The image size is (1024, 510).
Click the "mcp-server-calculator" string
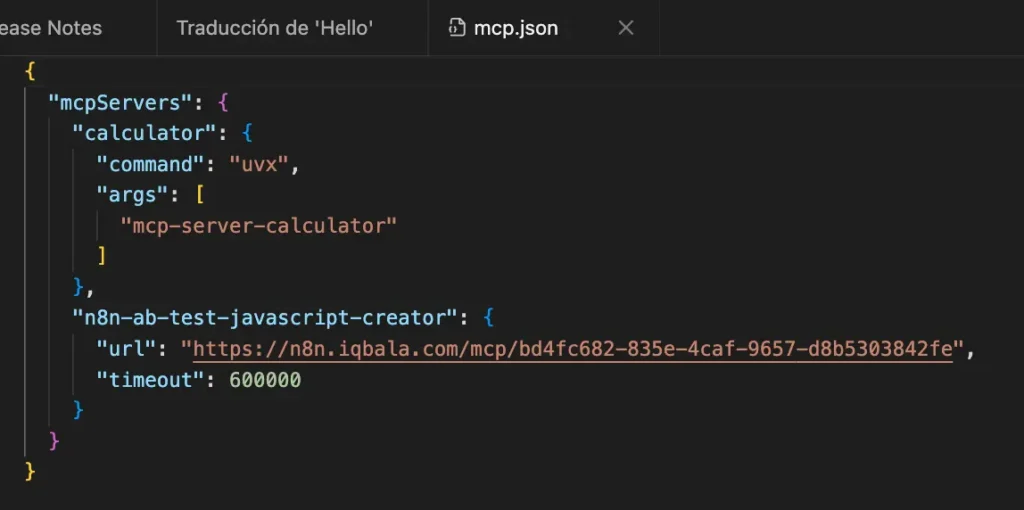click(259, 225)
